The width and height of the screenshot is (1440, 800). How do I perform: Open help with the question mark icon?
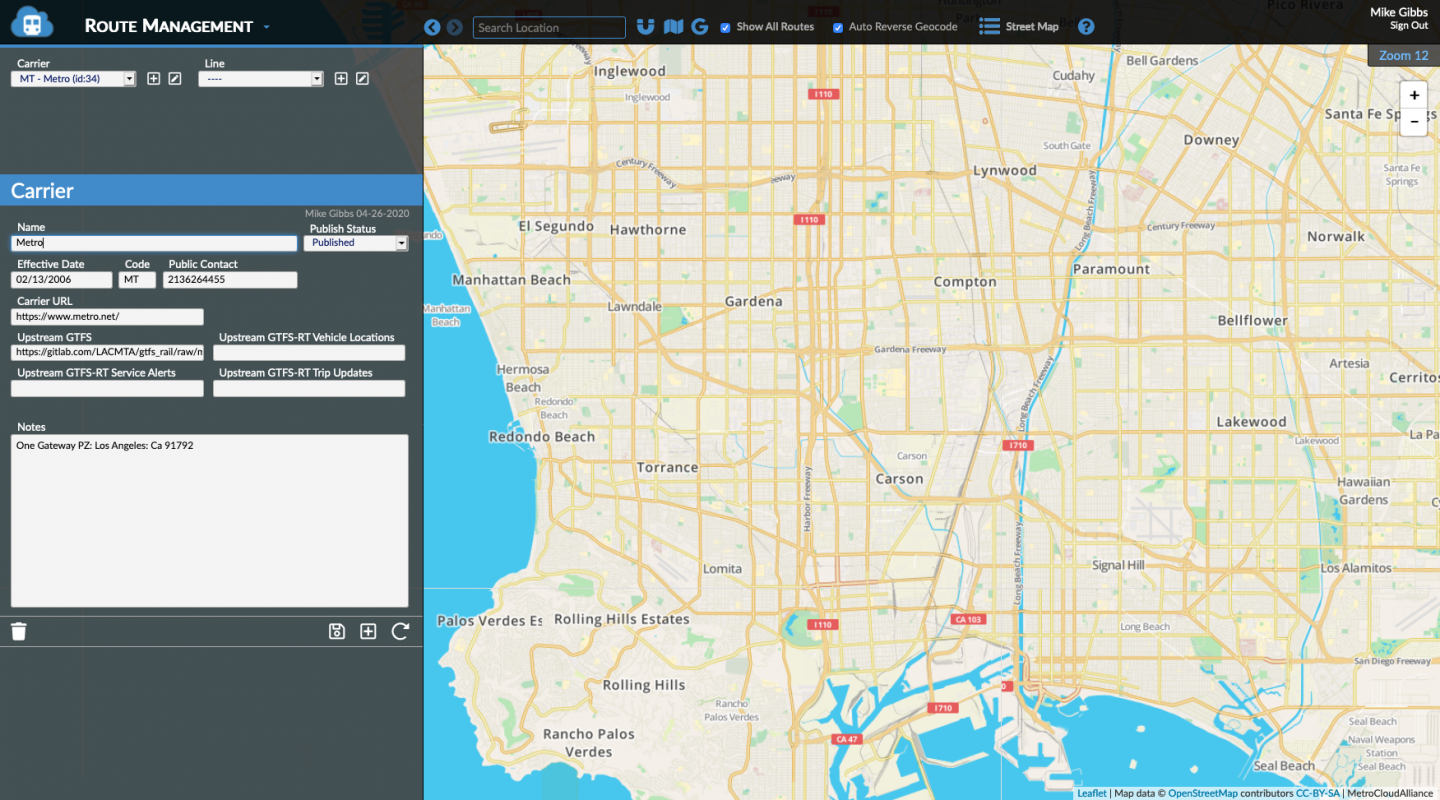point(1086,27)
